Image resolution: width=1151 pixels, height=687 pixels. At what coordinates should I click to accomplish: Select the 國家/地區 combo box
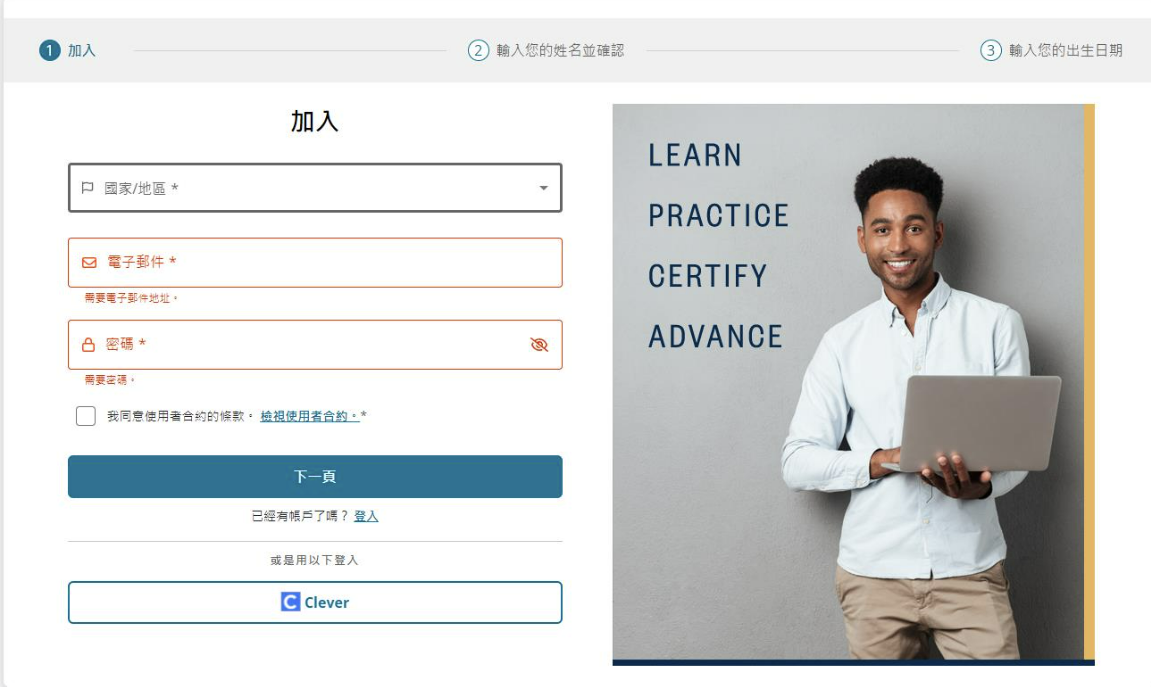click(x=315, y=188)
